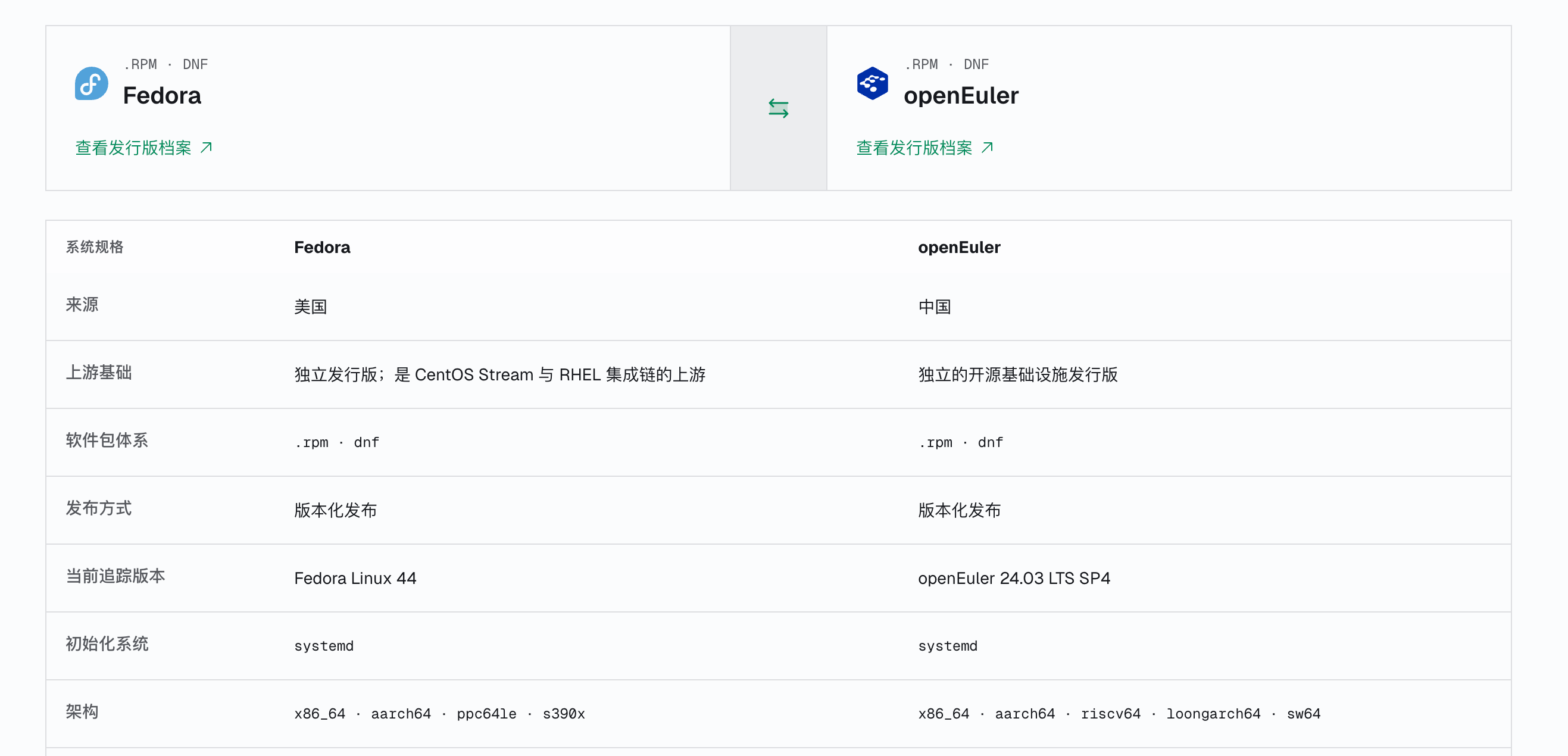
Task: Click the .RPM · DNF tag above openEuler
Action: 947,64
